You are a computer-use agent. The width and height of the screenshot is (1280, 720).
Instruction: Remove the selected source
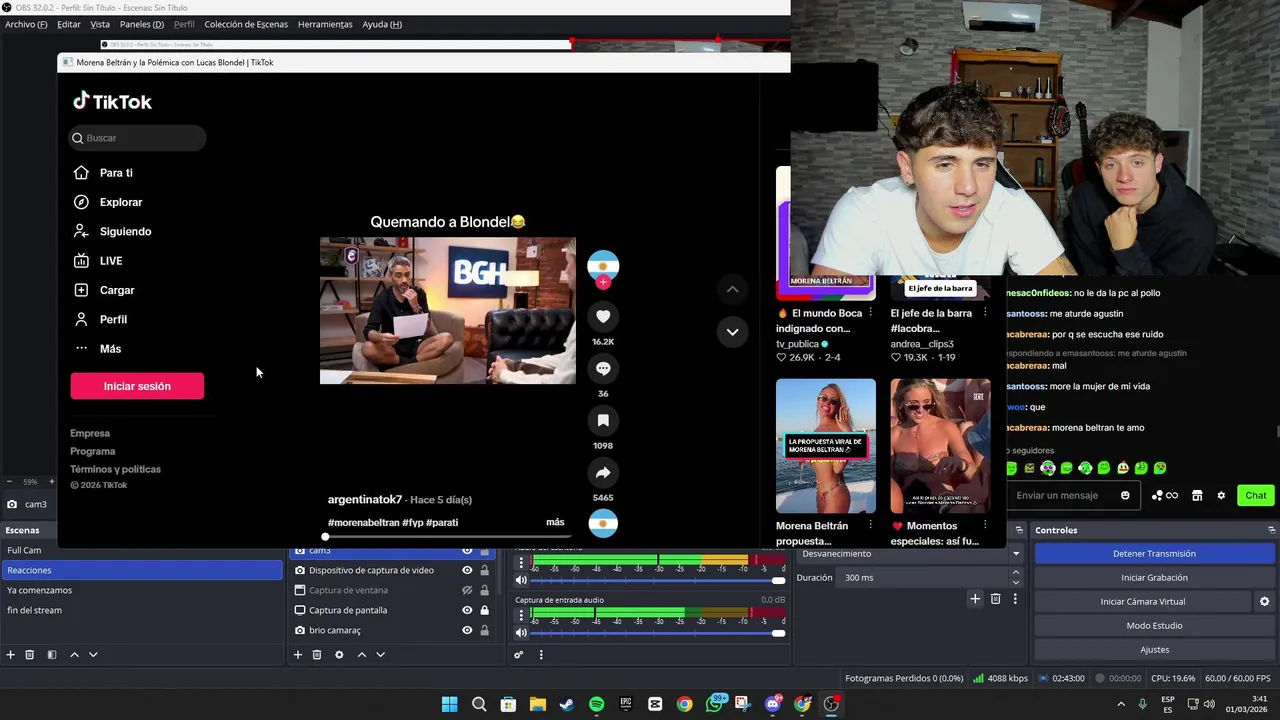pos(317,655)
